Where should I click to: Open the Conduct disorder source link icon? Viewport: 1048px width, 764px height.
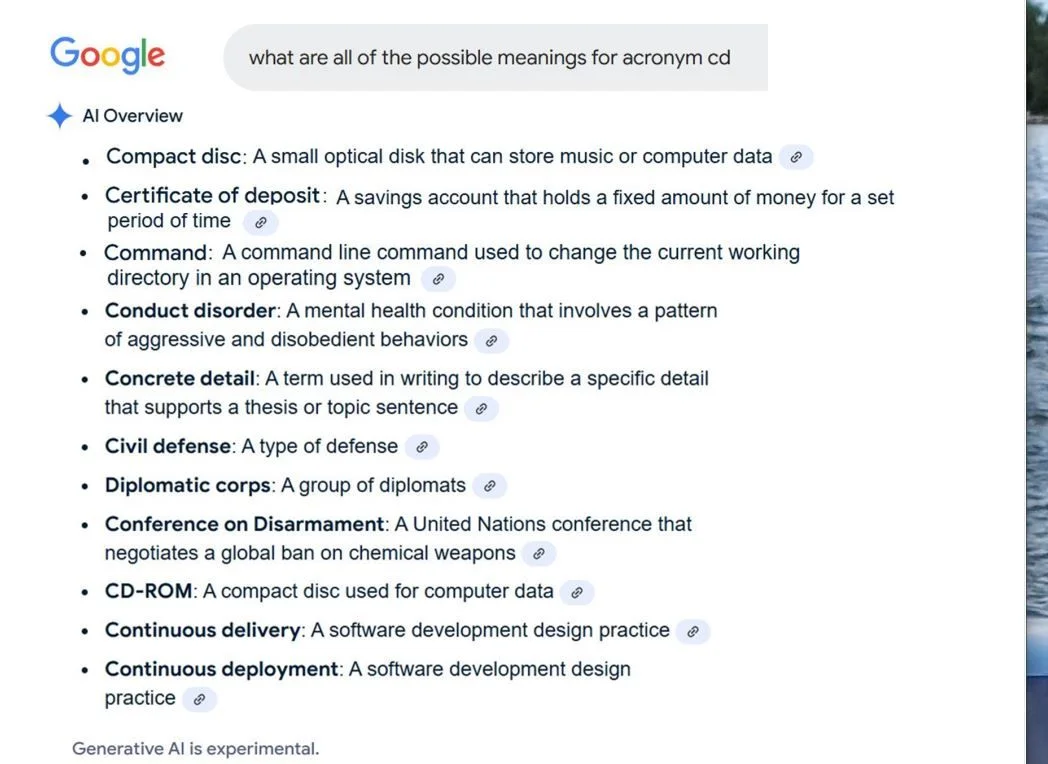(491, 341)
